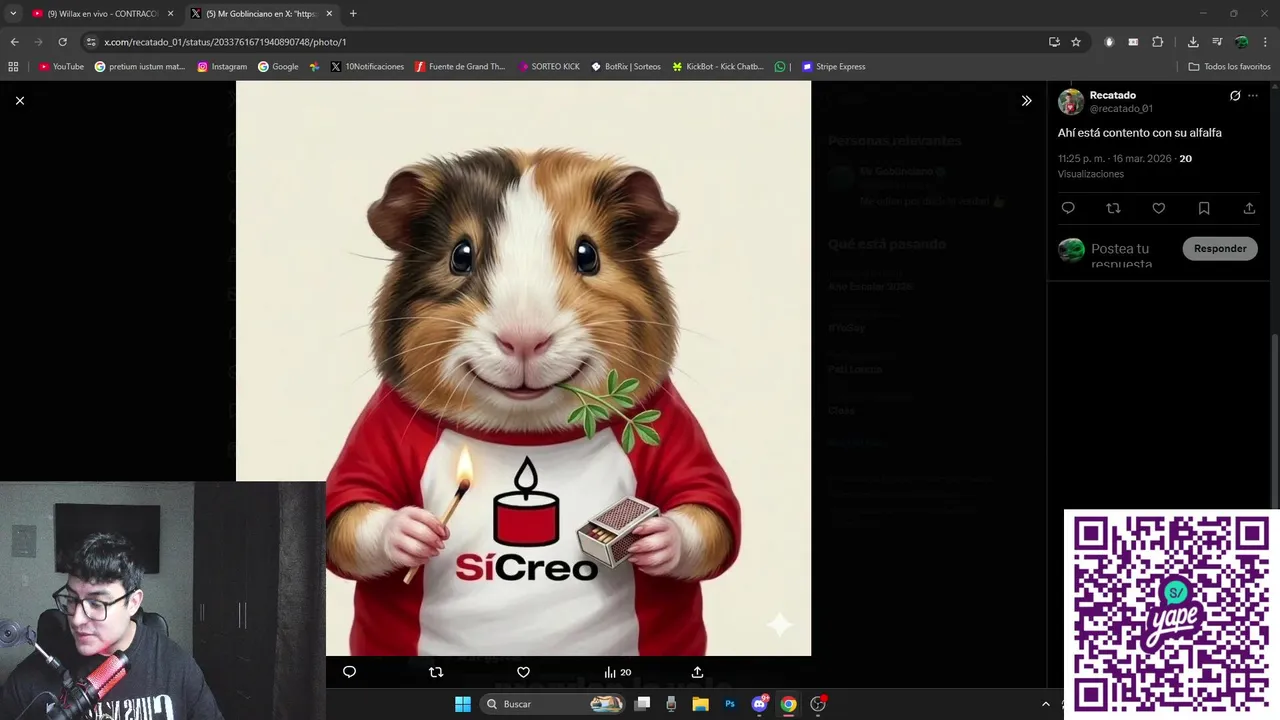Bookmark this page with the star icon
Image resolution: width=1280 pixels, height=720 pixels.
[x=1076, y=42]
